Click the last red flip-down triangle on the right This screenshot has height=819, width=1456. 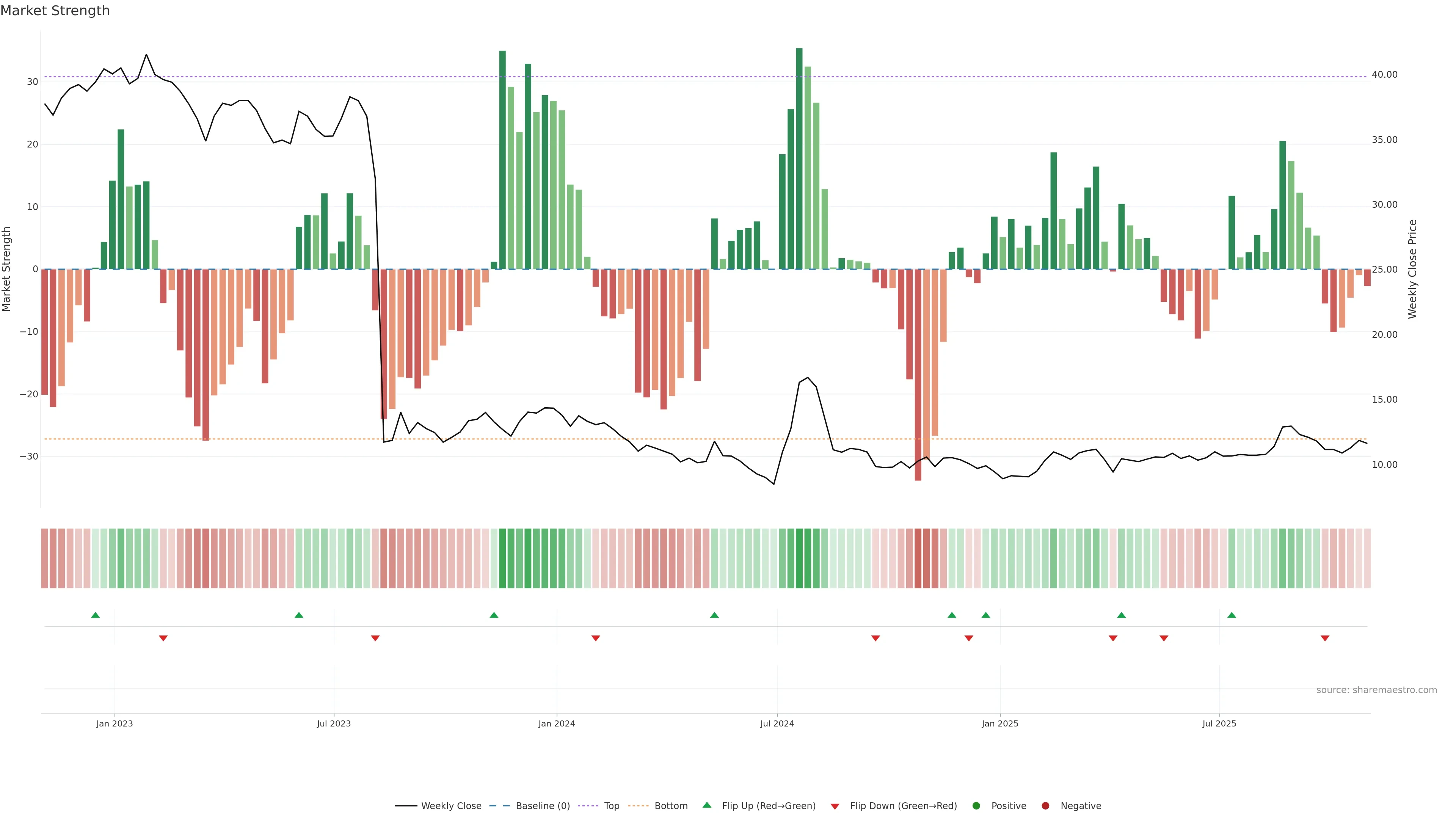tap(1325, 638)
